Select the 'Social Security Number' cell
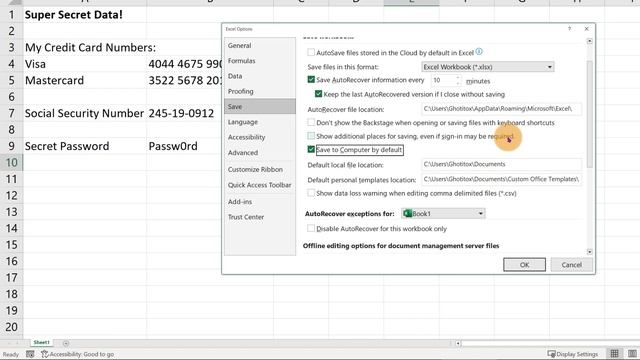The width and height of the screenshot is (640, 360). 85,113
